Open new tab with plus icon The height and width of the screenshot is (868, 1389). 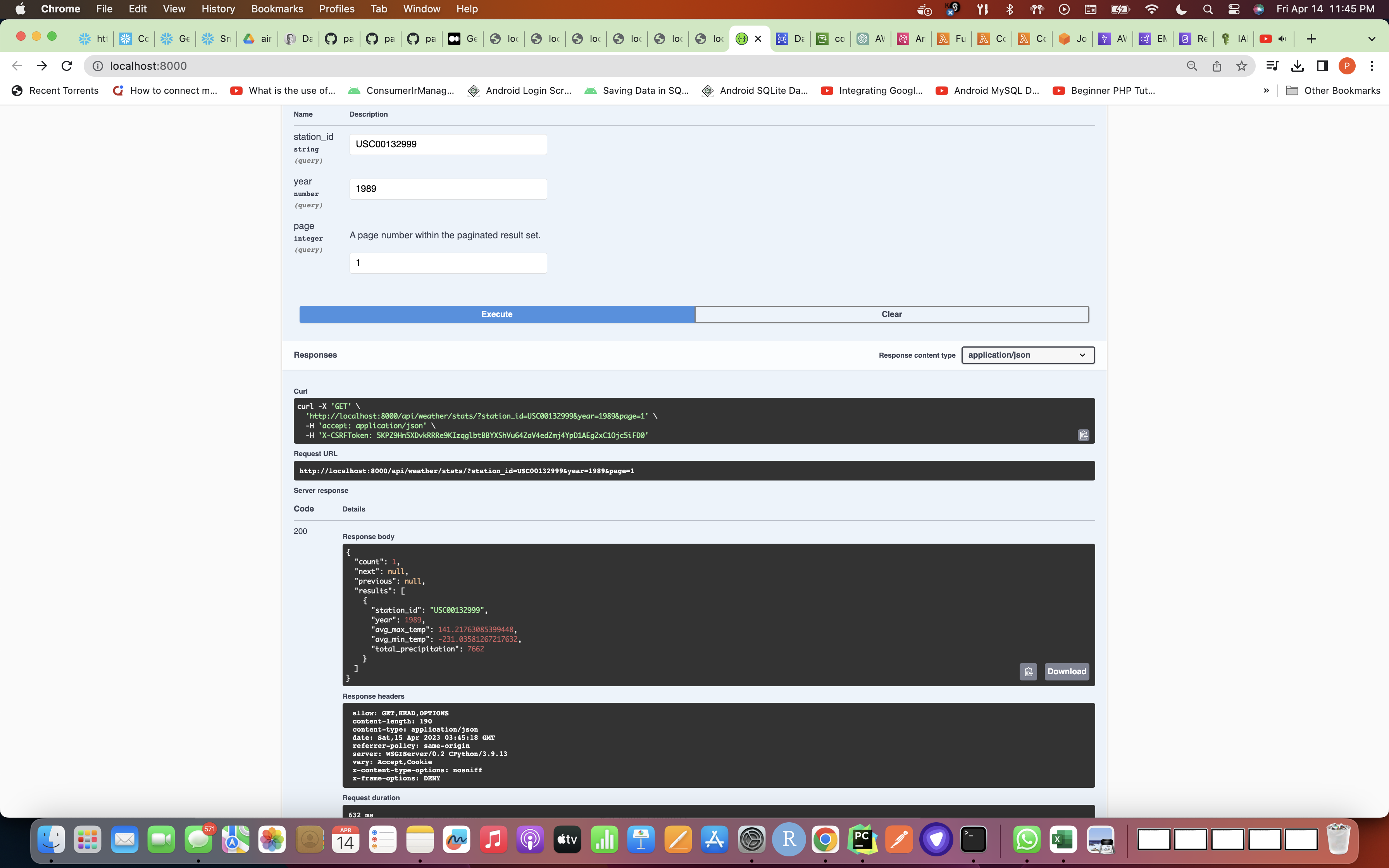1311,38
